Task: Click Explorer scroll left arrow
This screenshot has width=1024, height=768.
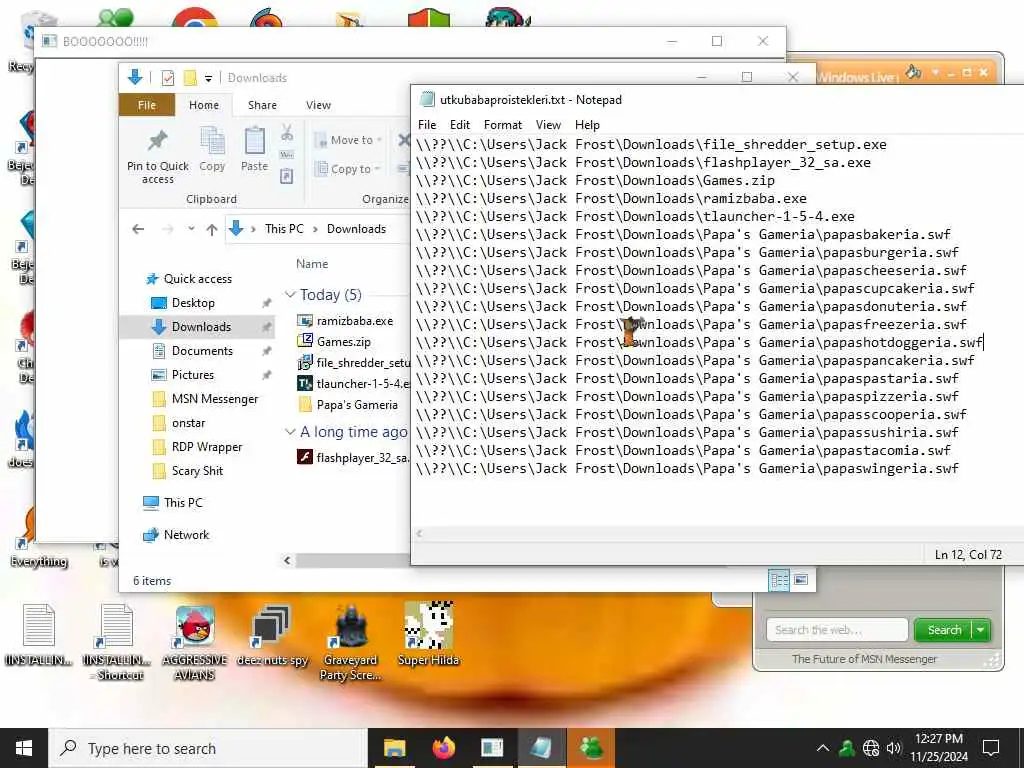Action: [287, 560]
